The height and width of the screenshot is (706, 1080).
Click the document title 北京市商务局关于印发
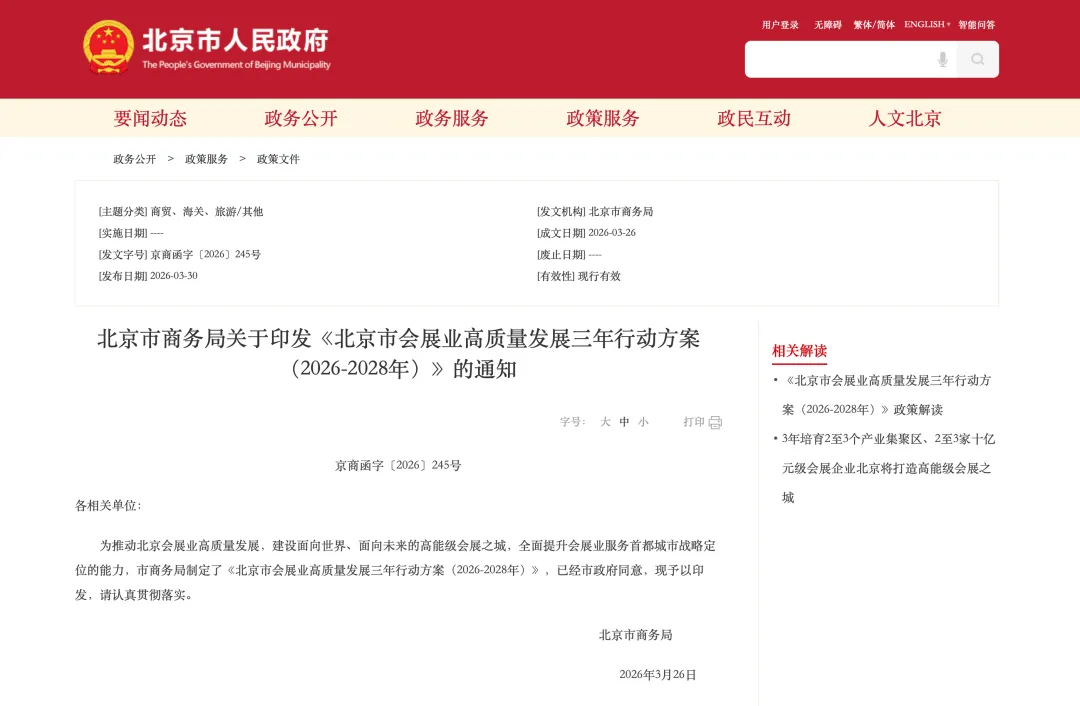point(399,353)
